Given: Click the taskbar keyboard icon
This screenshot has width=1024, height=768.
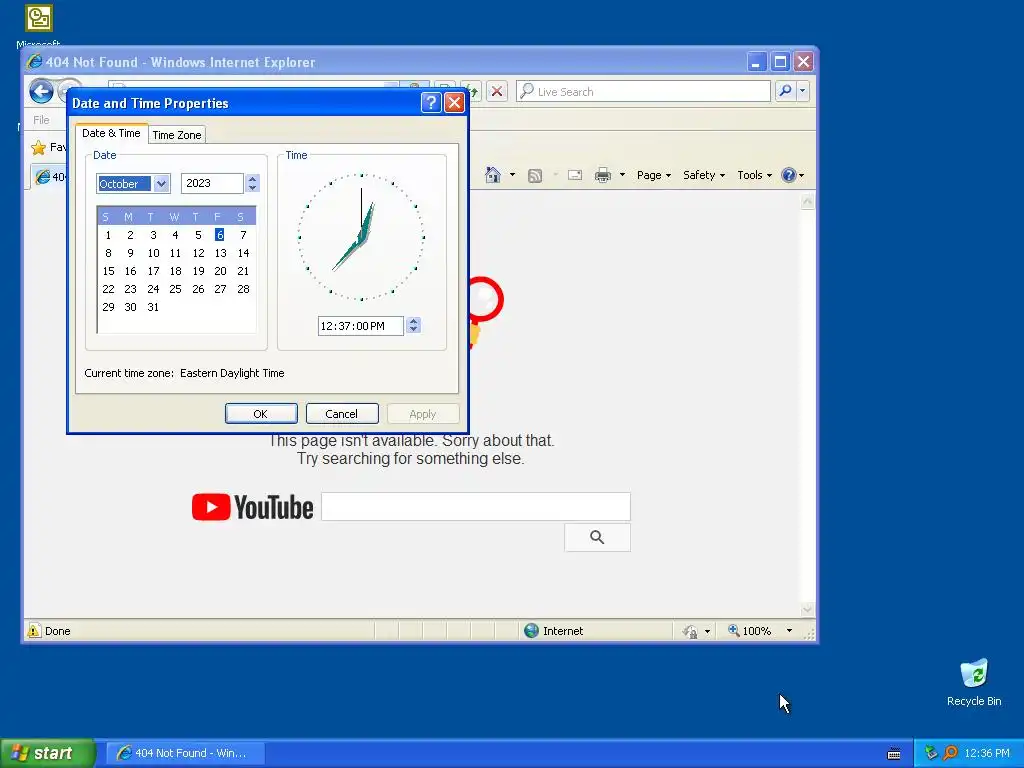Looking at the screenshot, I should pos(894,754).
